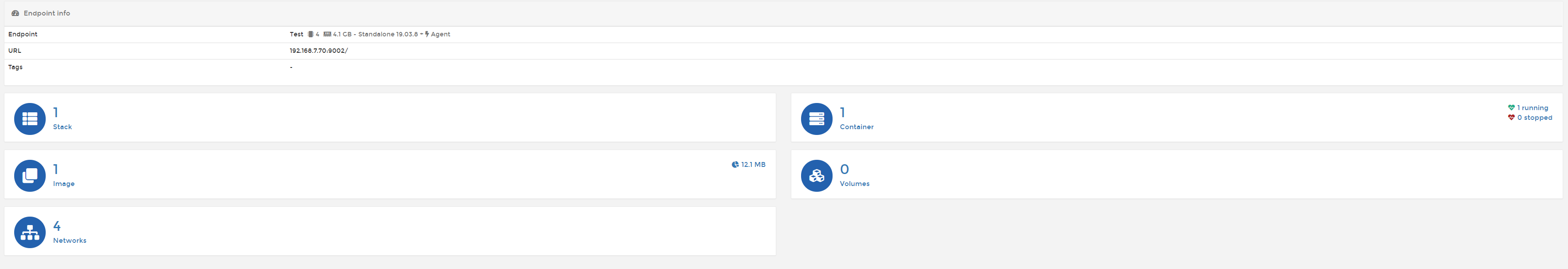Click the Stack tile icon

(30, 119)
